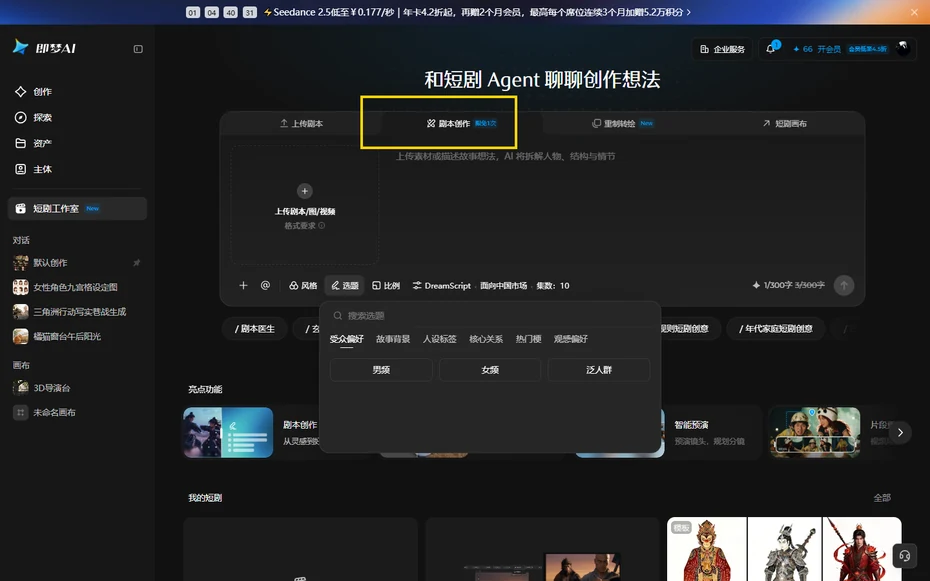930x581 pixels.
Task: Switch to the 短剧画布 tab
Action: [x=784, y=123]
